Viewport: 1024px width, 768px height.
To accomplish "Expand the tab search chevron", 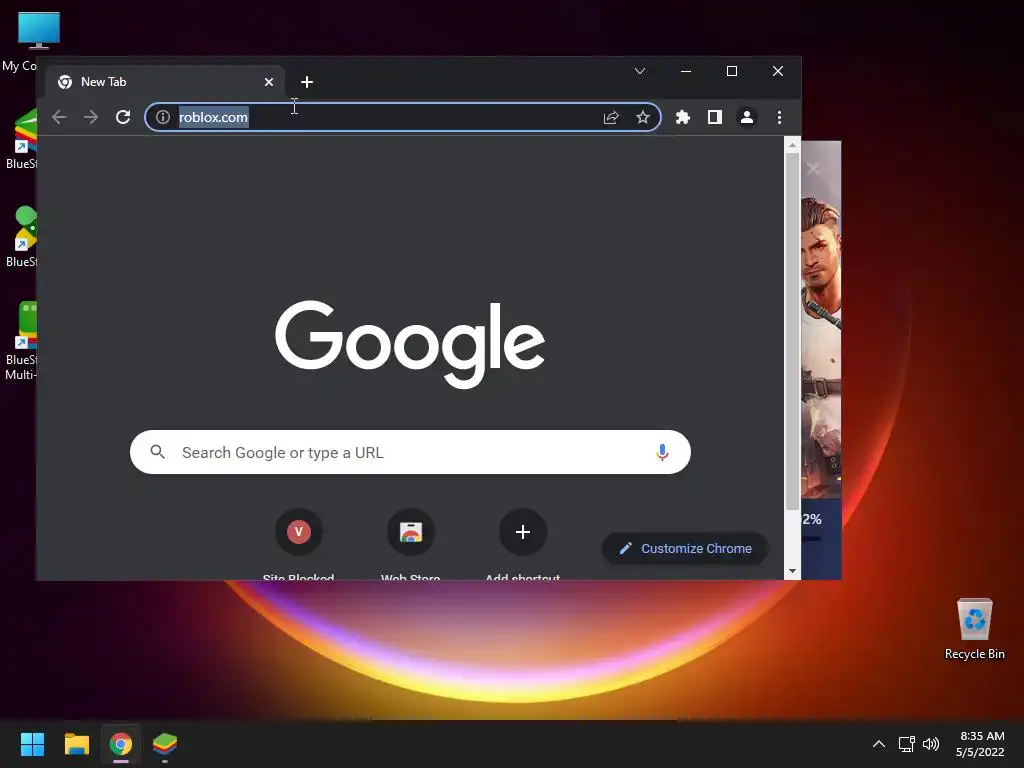I will coord(640,71).
